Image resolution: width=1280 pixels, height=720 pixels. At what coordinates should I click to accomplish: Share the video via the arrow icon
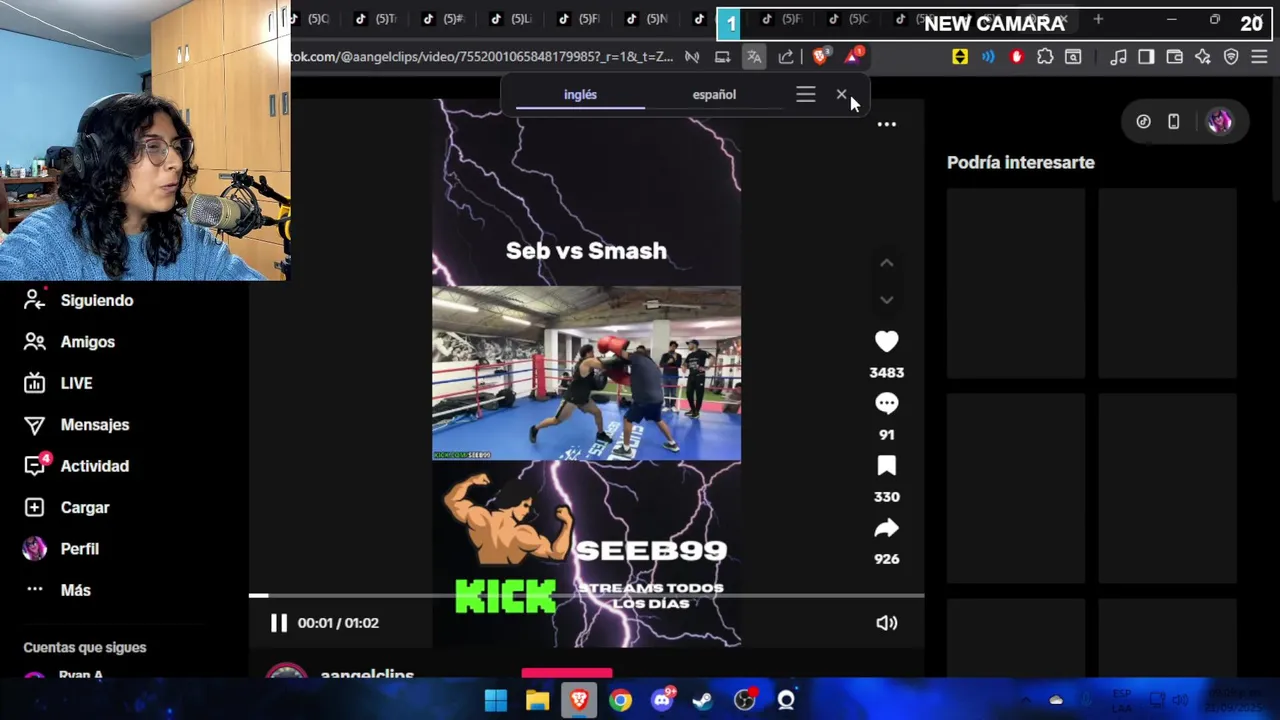886,528
